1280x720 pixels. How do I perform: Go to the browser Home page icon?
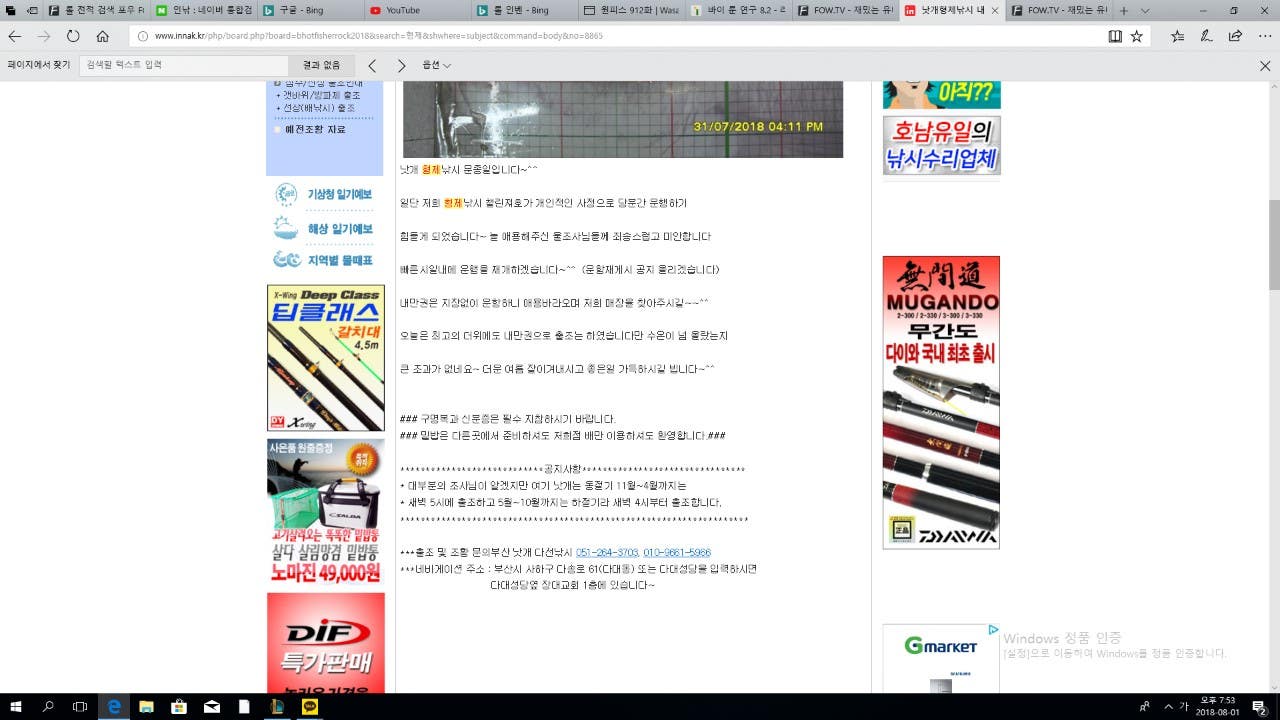pyautogui.click(x=102, y=36)
